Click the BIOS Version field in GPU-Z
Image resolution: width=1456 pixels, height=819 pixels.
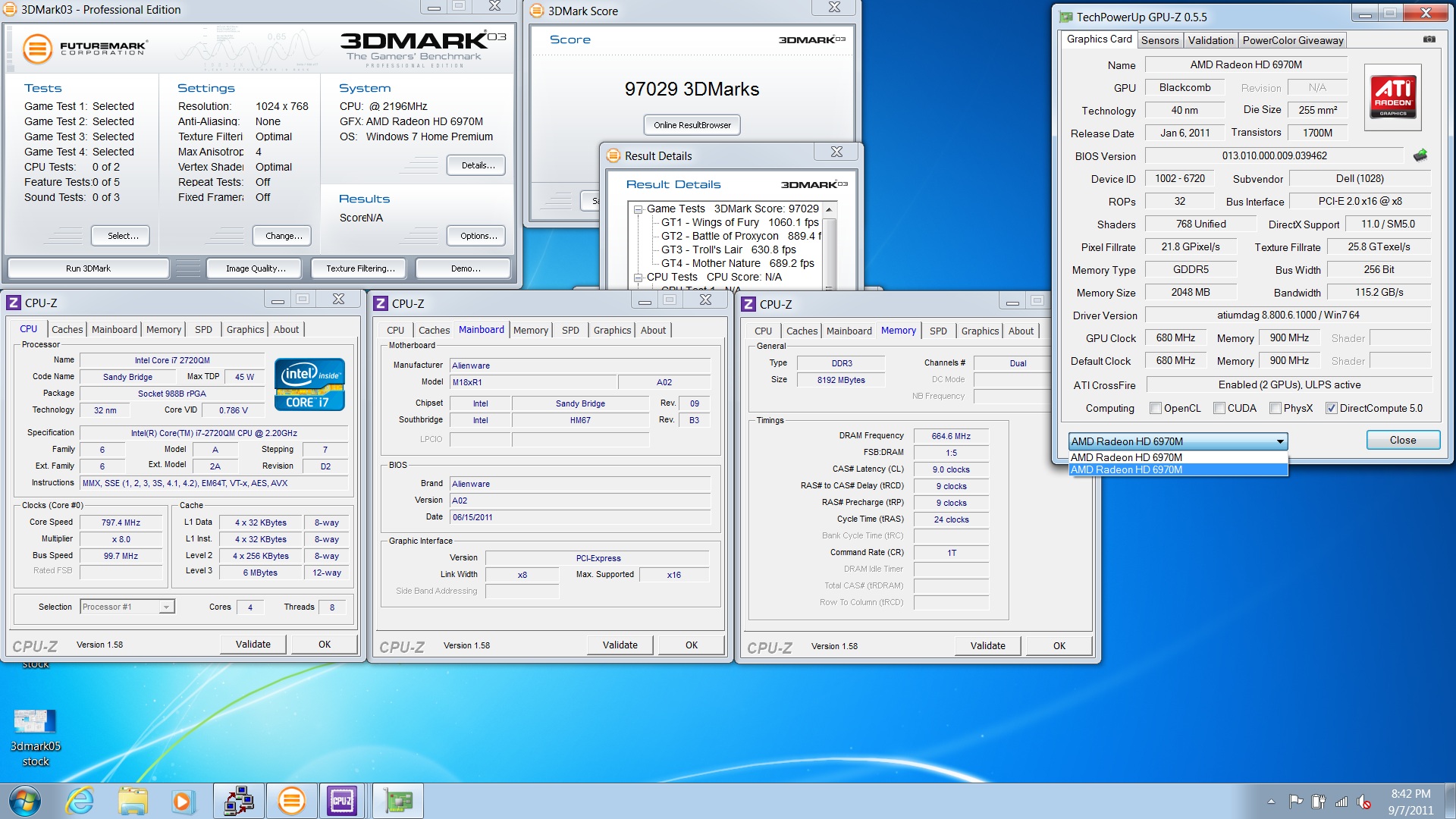tap(1274, 155)
